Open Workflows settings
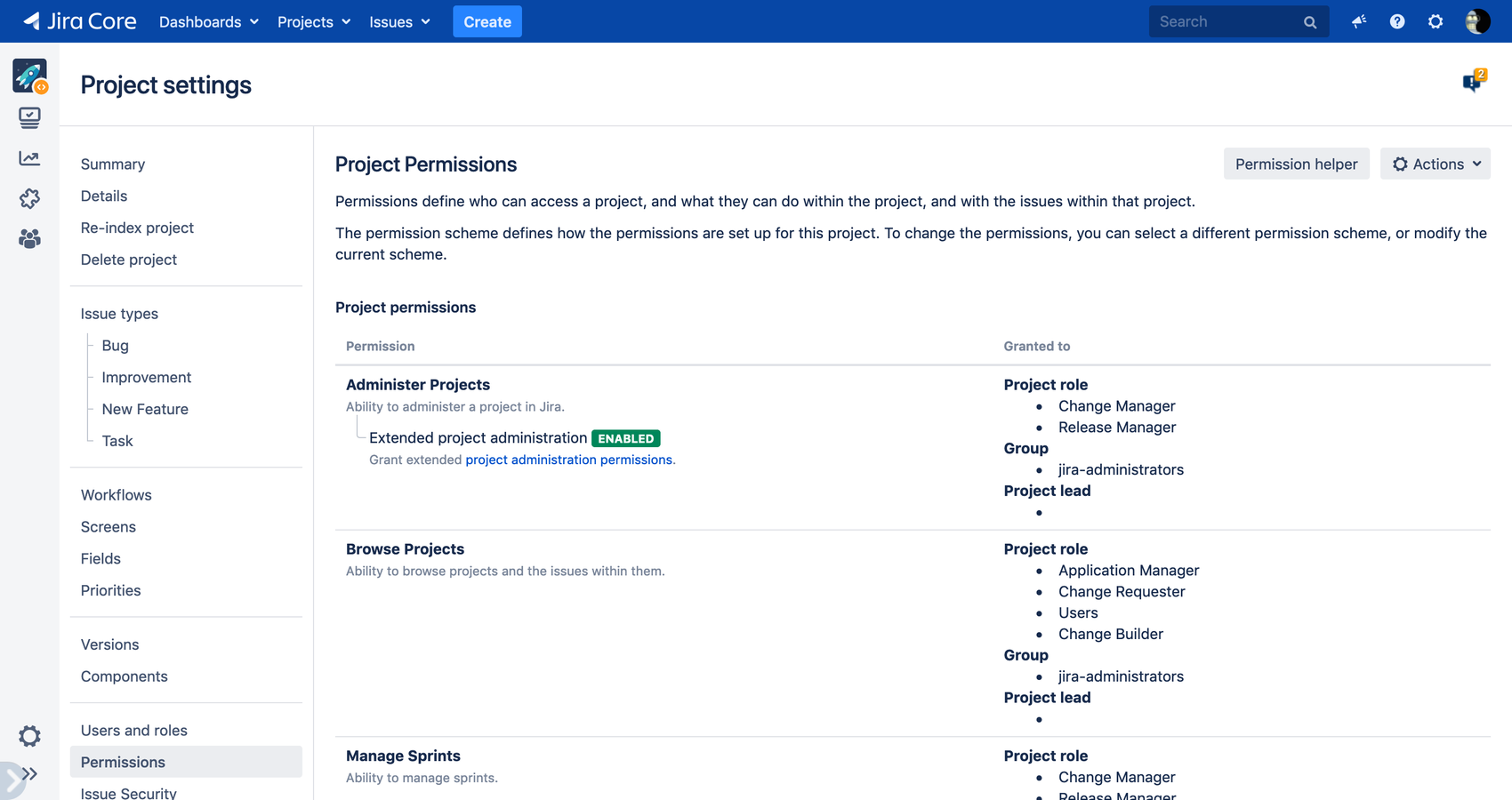 (x=117, y=495)
